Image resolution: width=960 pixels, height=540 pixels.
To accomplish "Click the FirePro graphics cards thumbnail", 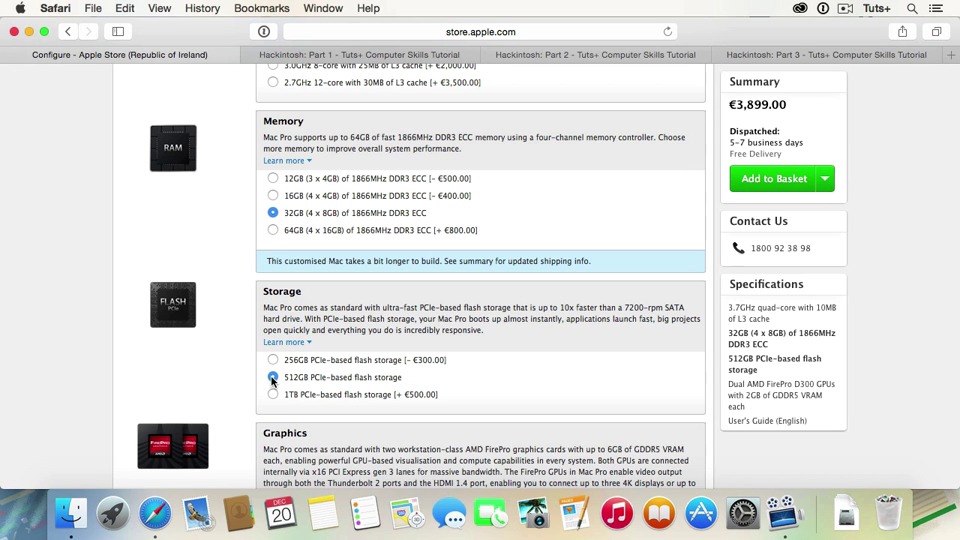I will tap(173, 446).
